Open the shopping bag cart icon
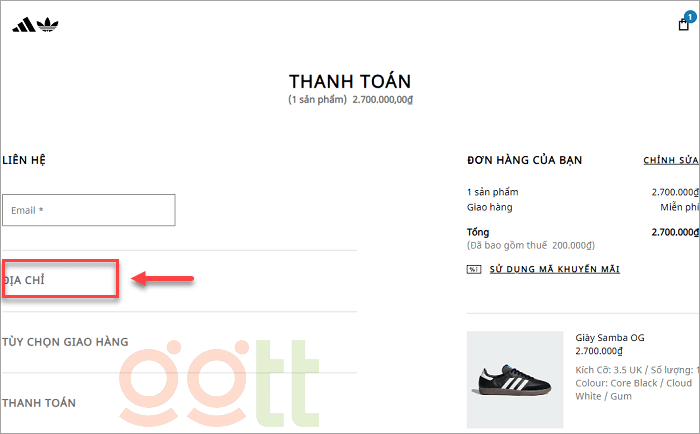This screenshot has width=700, height=434. 684,25
